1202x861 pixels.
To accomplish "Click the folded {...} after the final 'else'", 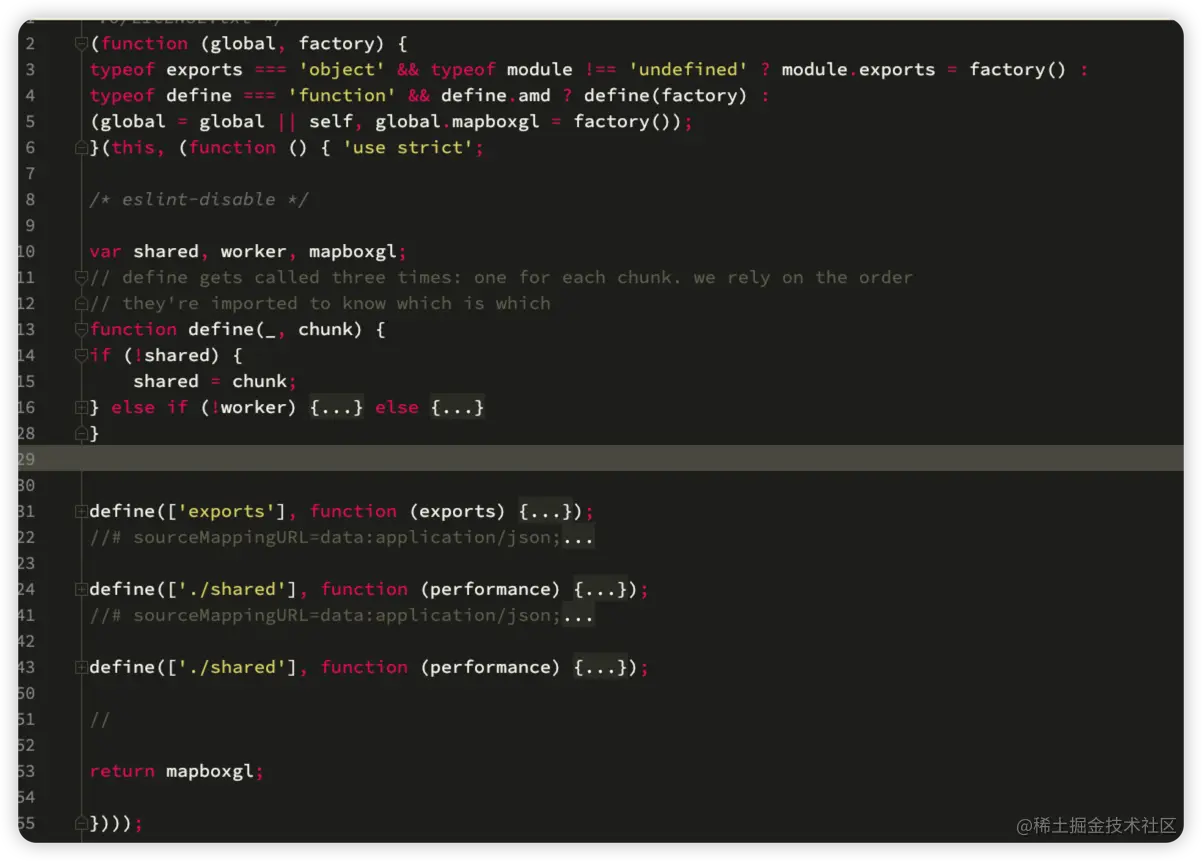I will click(457, 407).
